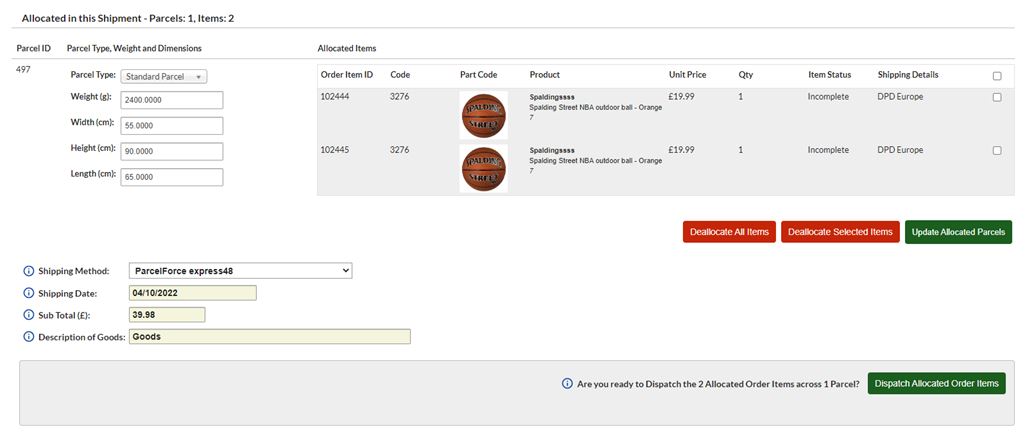Open the Parcel Type dropdown
The width and height of the screenshot is (1030, 436).
(x=163, y=76)
